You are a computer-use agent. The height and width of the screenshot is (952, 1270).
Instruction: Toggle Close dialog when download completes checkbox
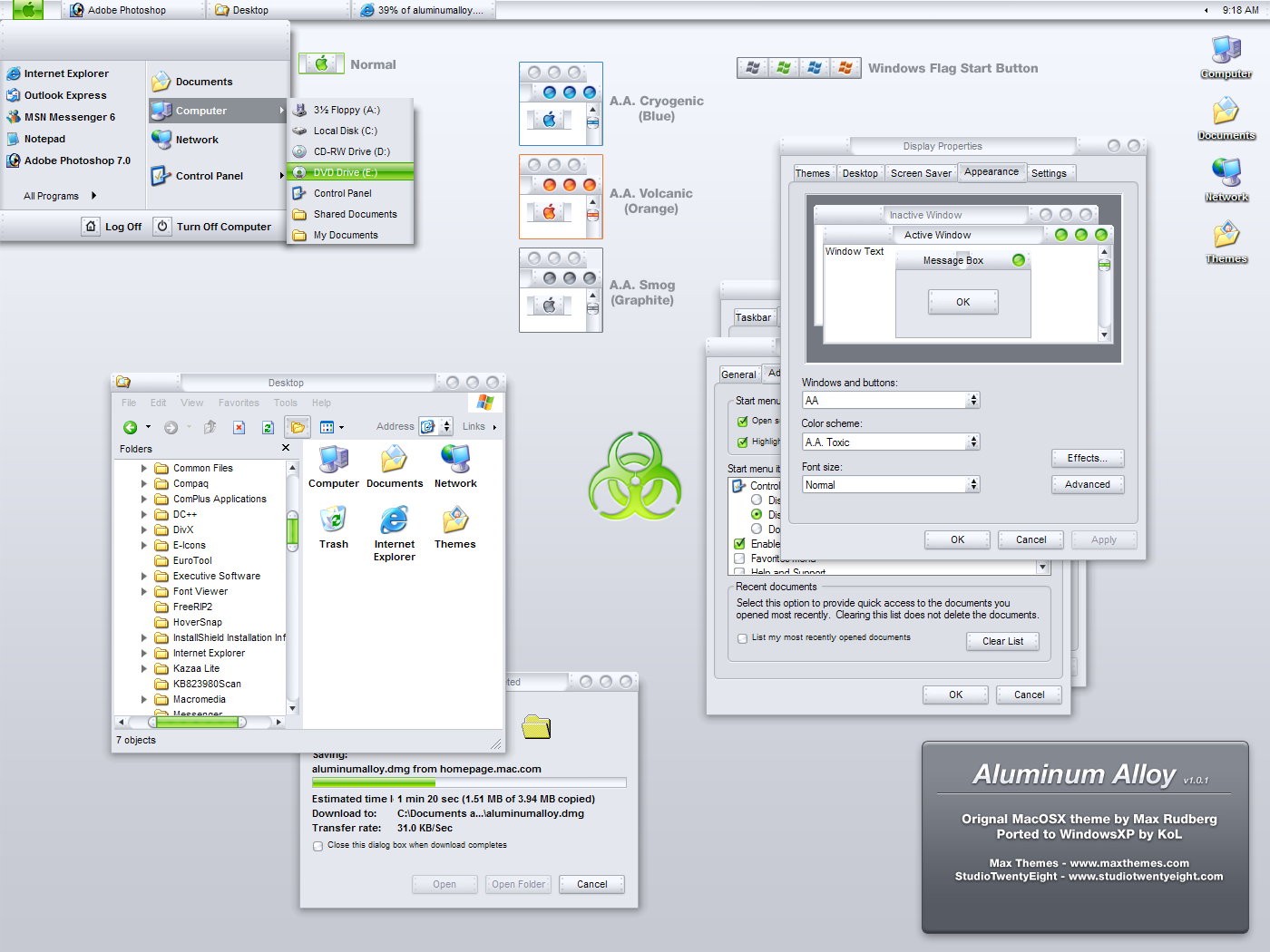(x=317, y=846)
